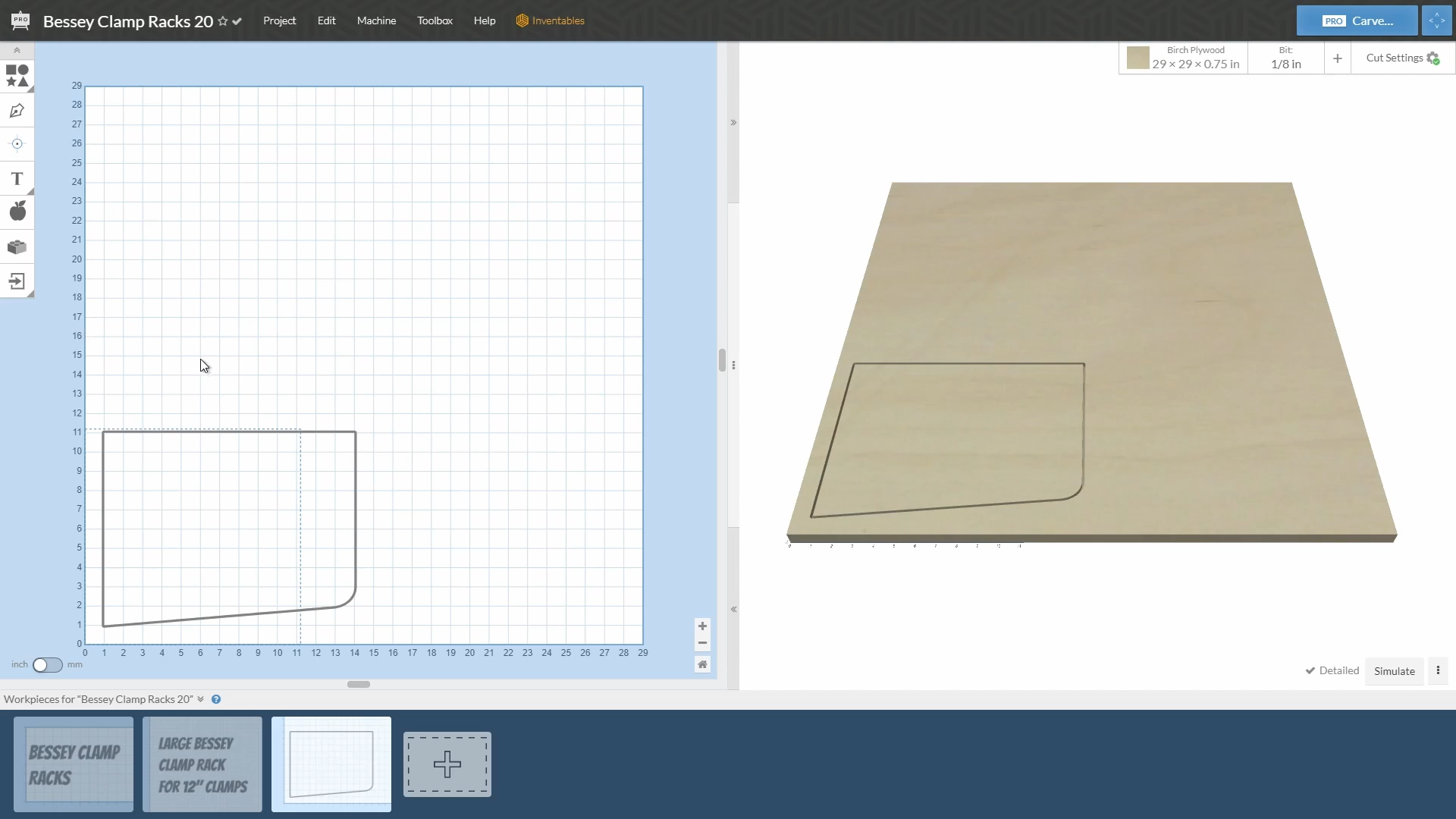
Task: Click the Carve button
Action: point(1357,20)
